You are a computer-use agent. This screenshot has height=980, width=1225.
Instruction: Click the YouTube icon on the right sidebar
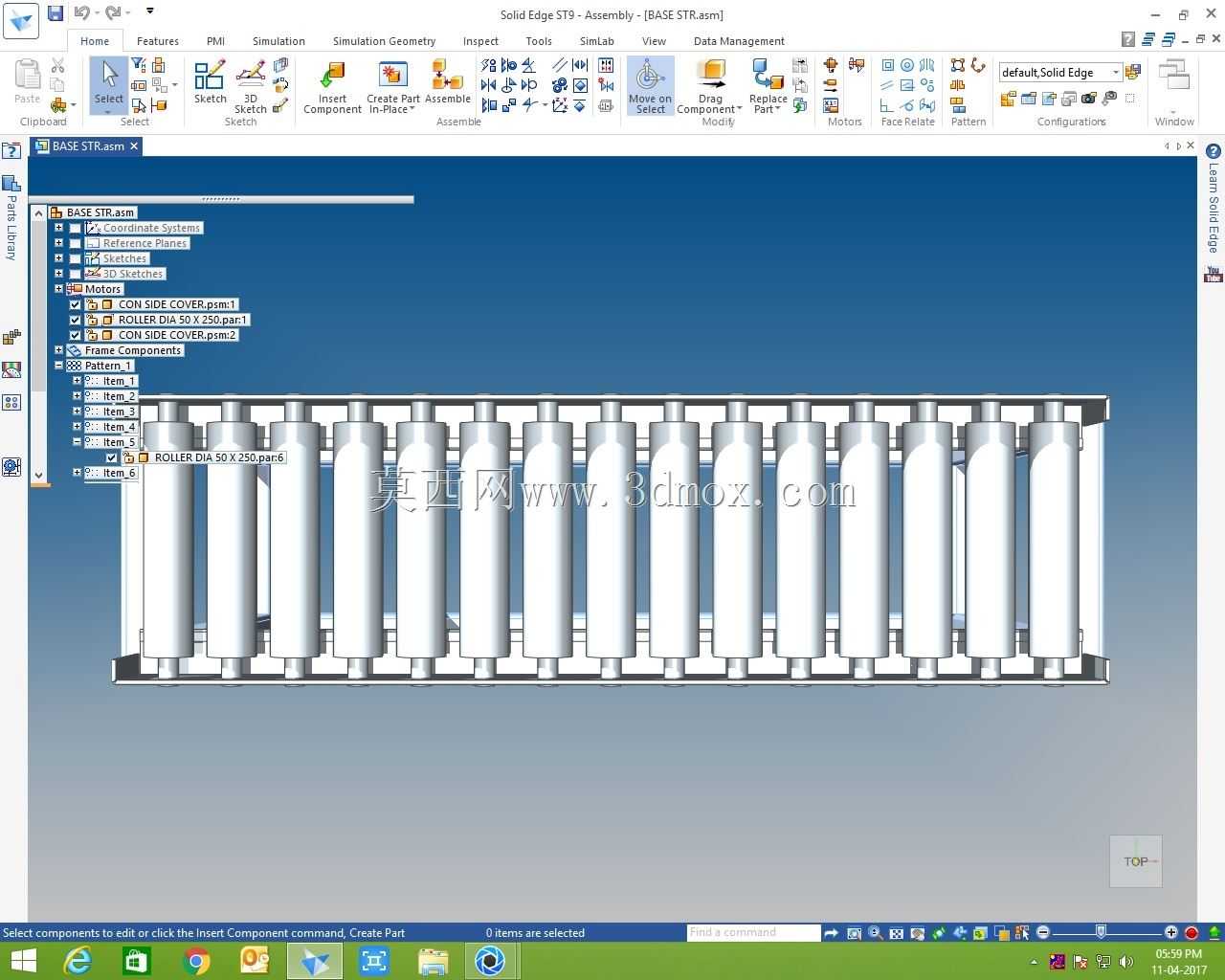click(x=1214, y=275)
